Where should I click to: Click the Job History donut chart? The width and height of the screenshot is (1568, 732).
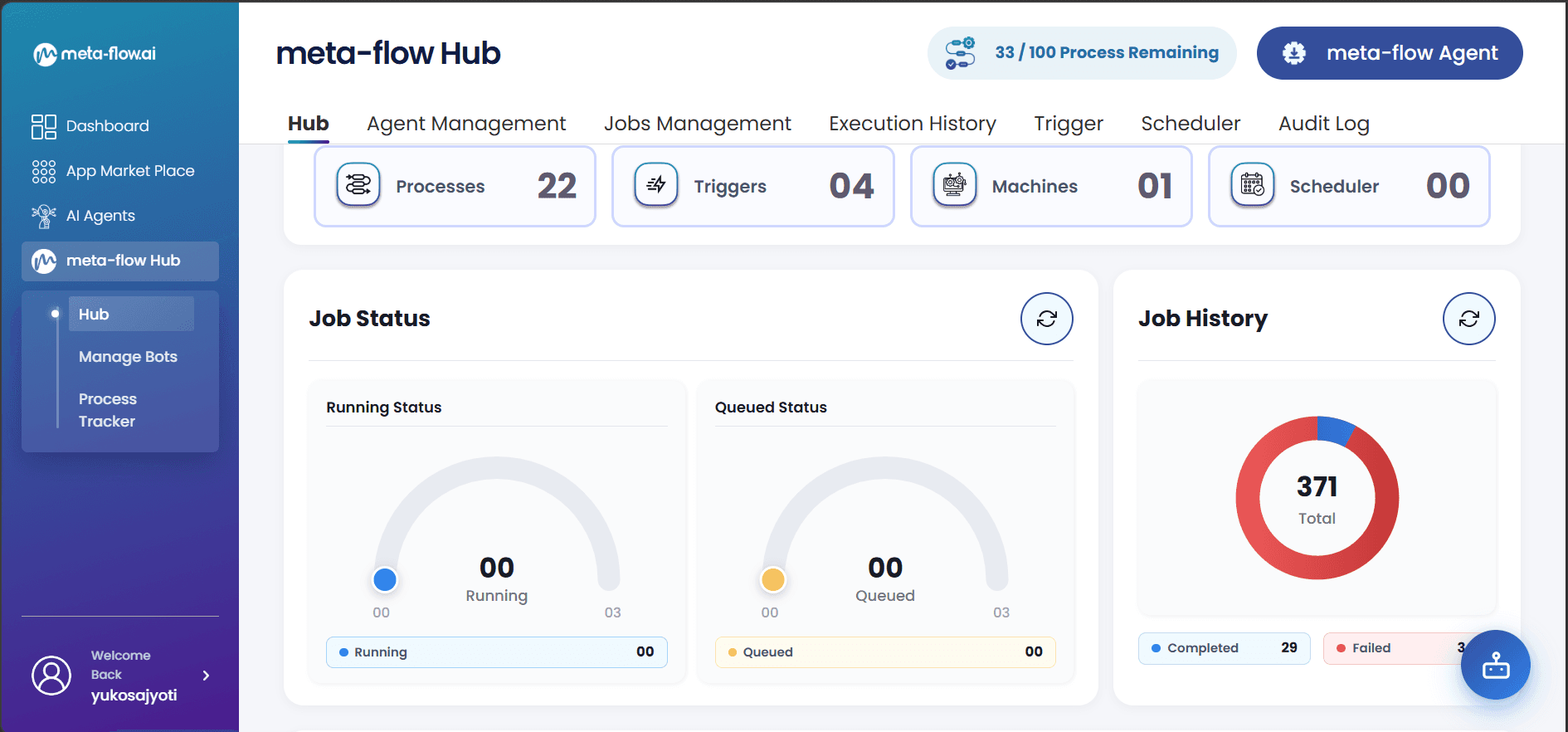[1317, 498]
